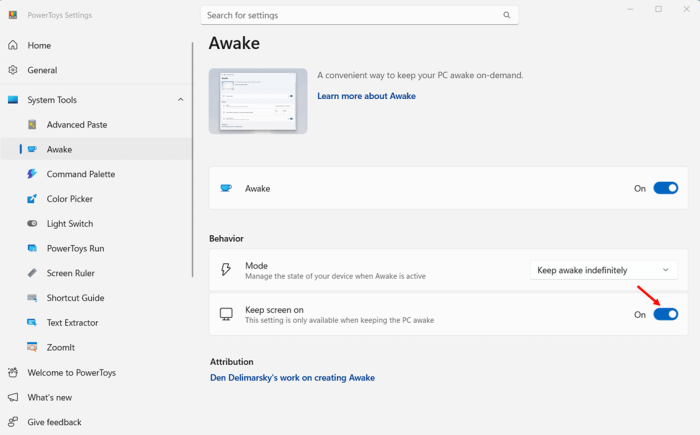Image resolution: width=700 pixels, height=435 pixels.
Task: Click the PowerToys Run icon
Action: coord(32,248)
